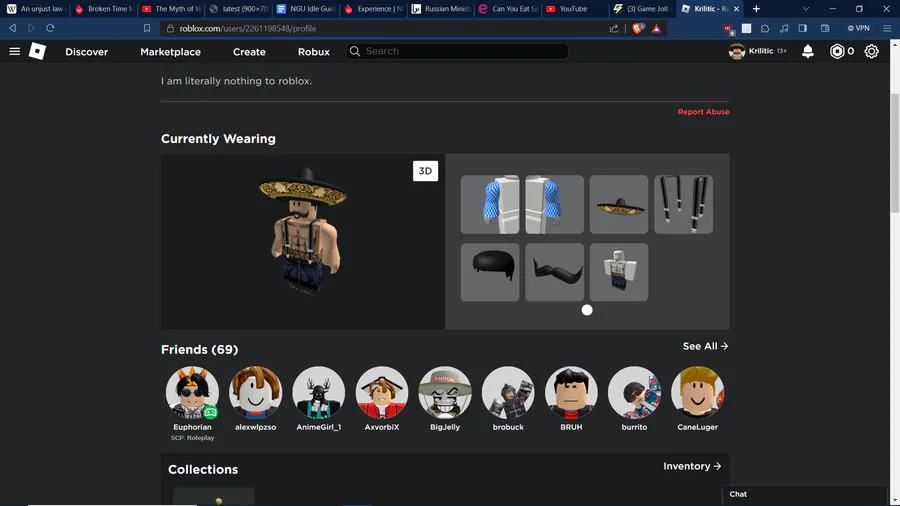The image size is (900, 506).
Task: Open the Robux balance icon
Action: [x=837, y=52]
